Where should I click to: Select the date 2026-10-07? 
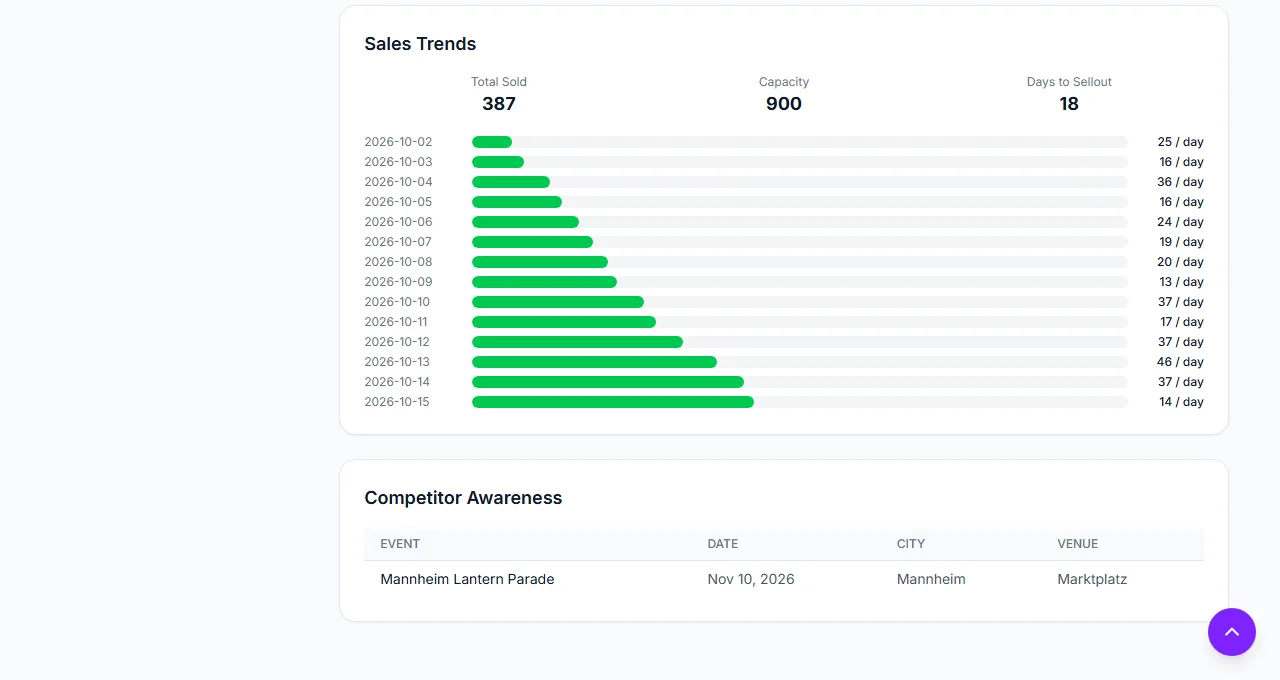[x=398, y=242]
